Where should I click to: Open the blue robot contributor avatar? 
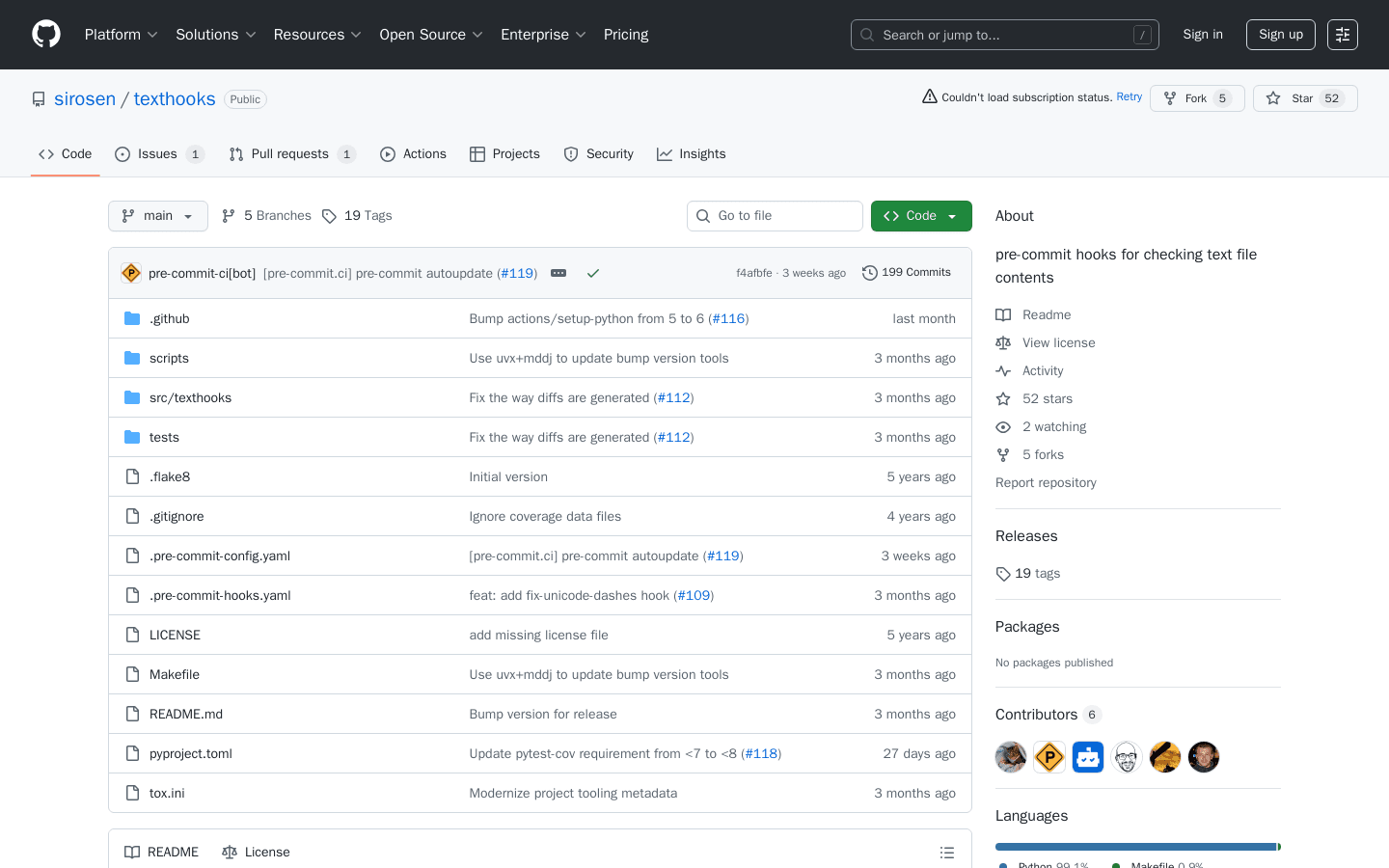1088,757
